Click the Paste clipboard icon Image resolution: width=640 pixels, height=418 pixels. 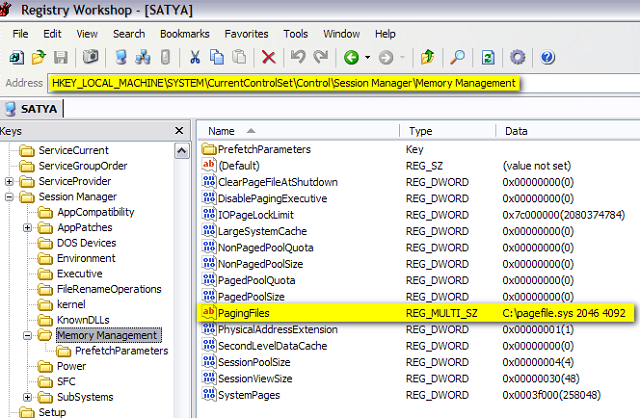[x=239, y=57]
